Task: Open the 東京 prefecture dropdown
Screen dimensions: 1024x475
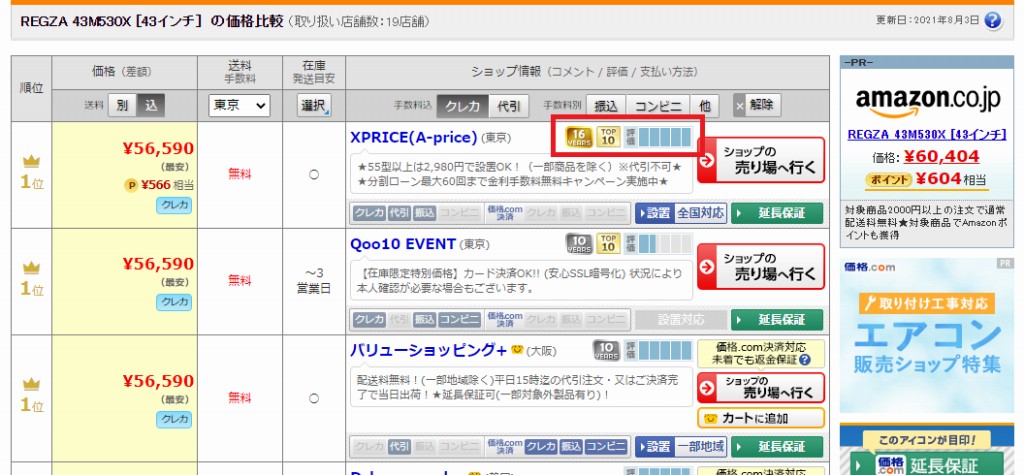Action: tap(239, 105)
